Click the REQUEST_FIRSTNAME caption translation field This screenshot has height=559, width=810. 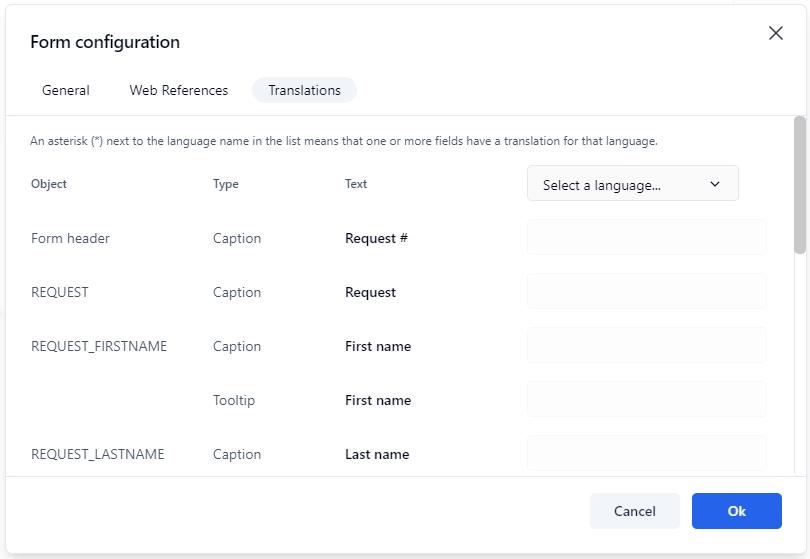click(646, 346)
